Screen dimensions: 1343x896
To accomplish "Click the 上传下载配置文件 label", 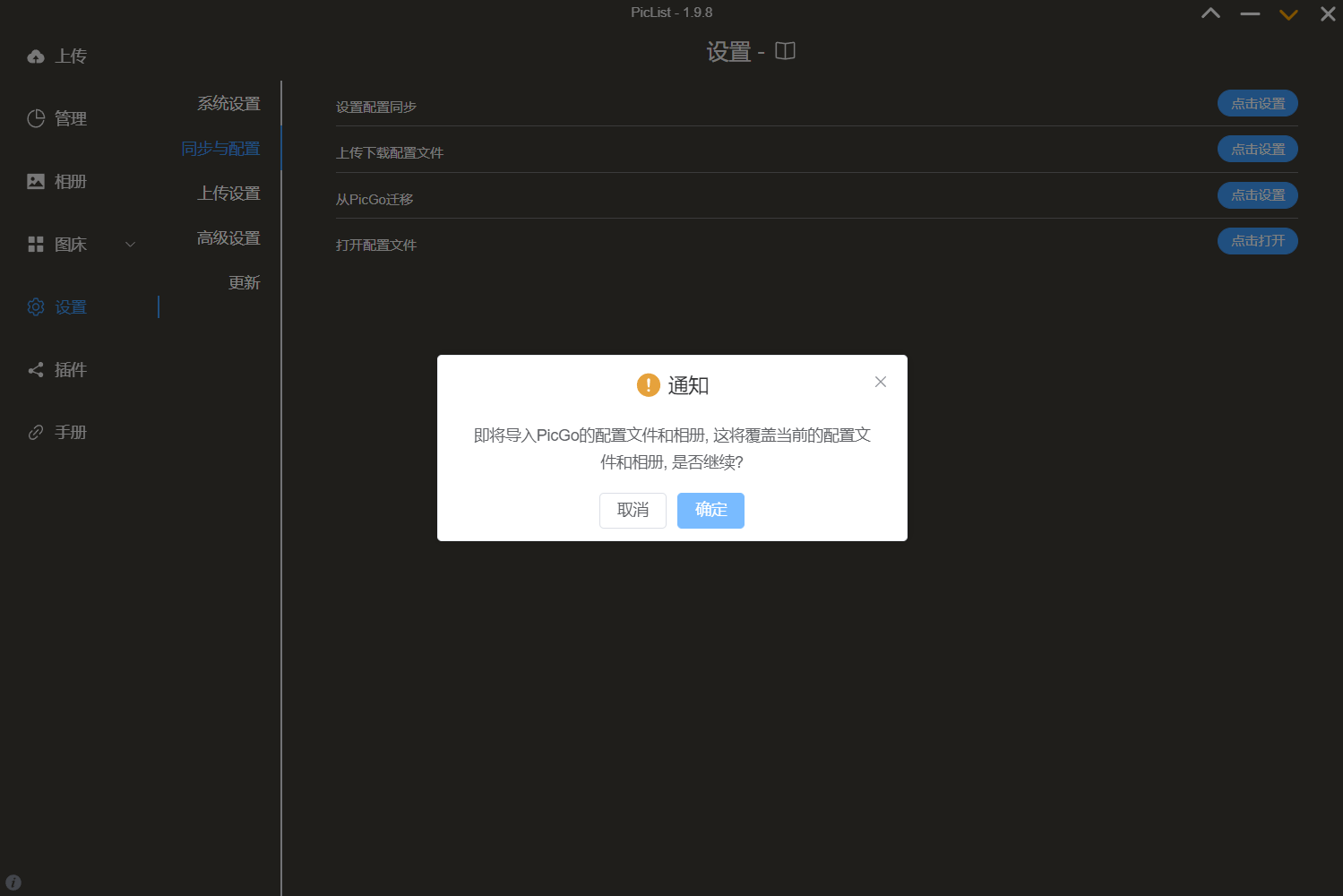I will (390, 153).
